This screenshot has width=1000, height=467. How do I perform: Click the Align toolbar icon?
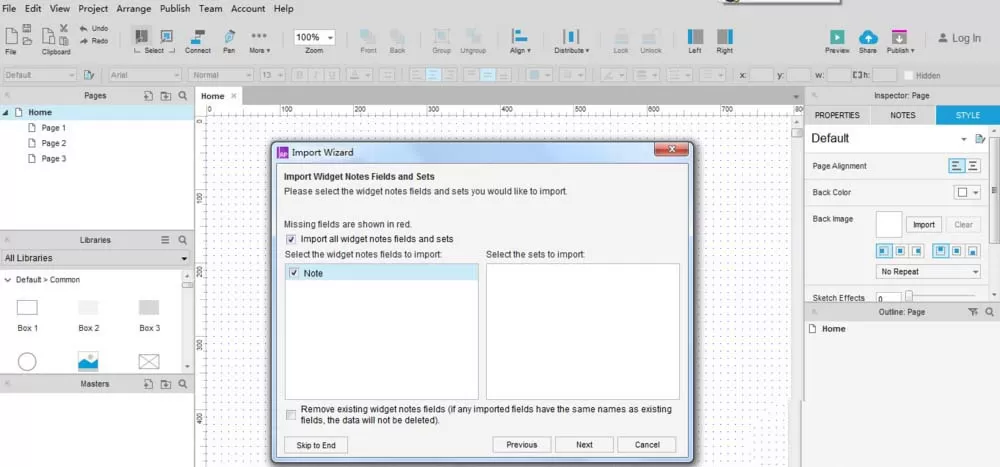[x=520, y=36]
